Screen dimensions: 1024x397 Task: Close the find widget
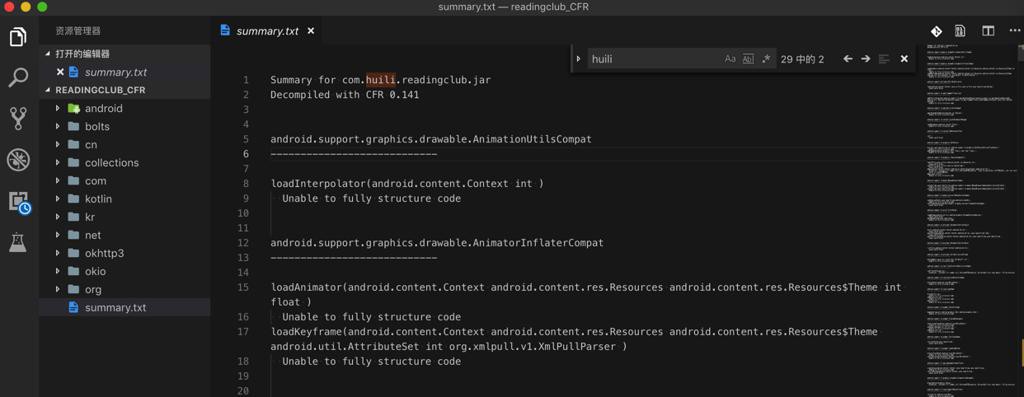click(x=904, y=59)
